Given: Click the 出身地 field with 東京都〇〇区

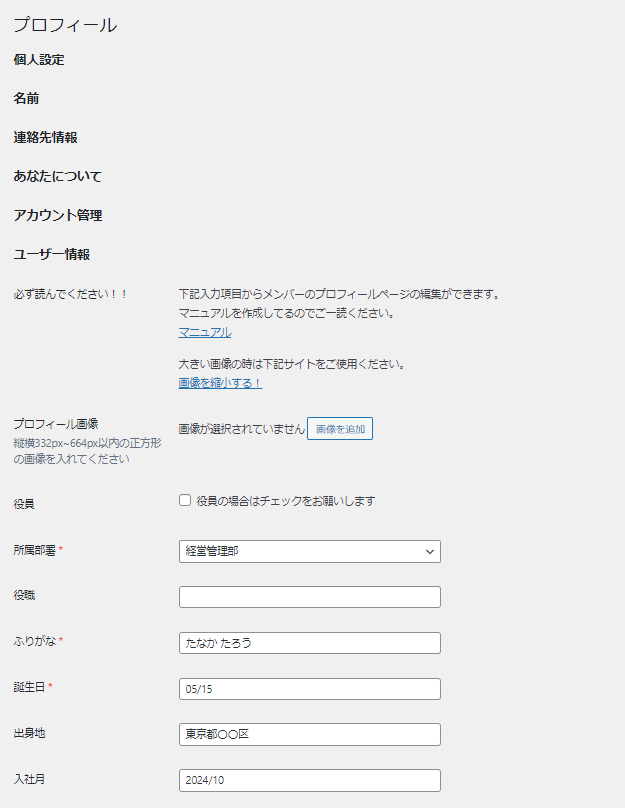Looking at the screenshot, I should (x=309, y=734).
